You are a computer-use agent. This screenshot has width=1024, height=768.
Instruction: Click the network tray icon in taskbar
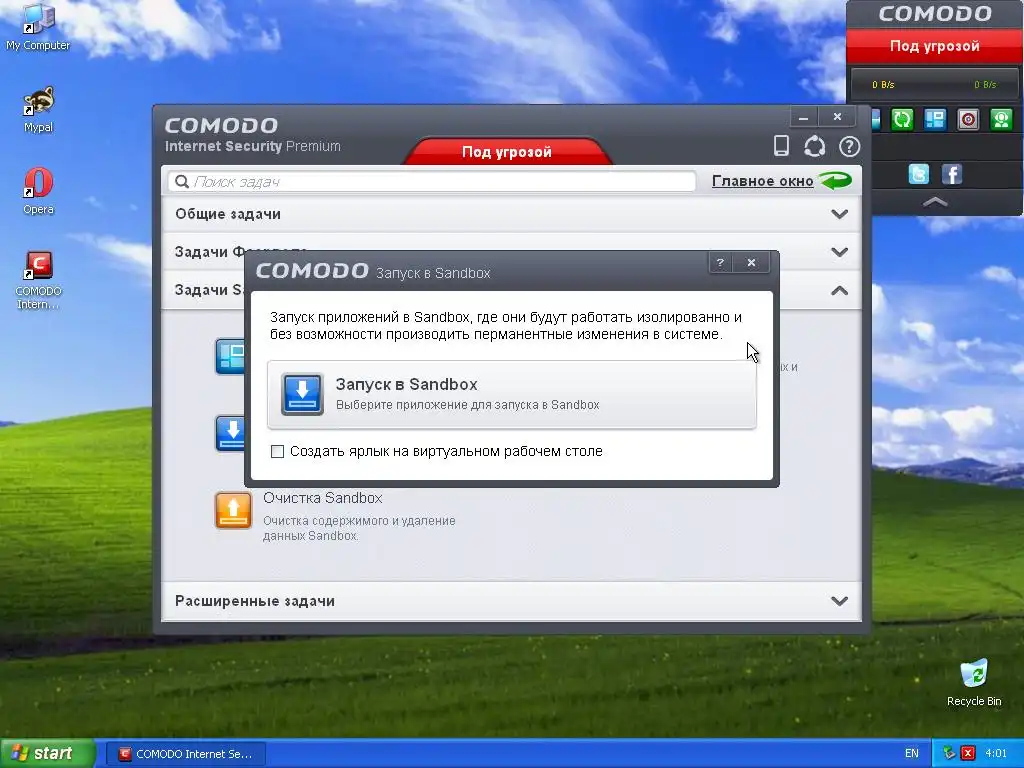950,754
